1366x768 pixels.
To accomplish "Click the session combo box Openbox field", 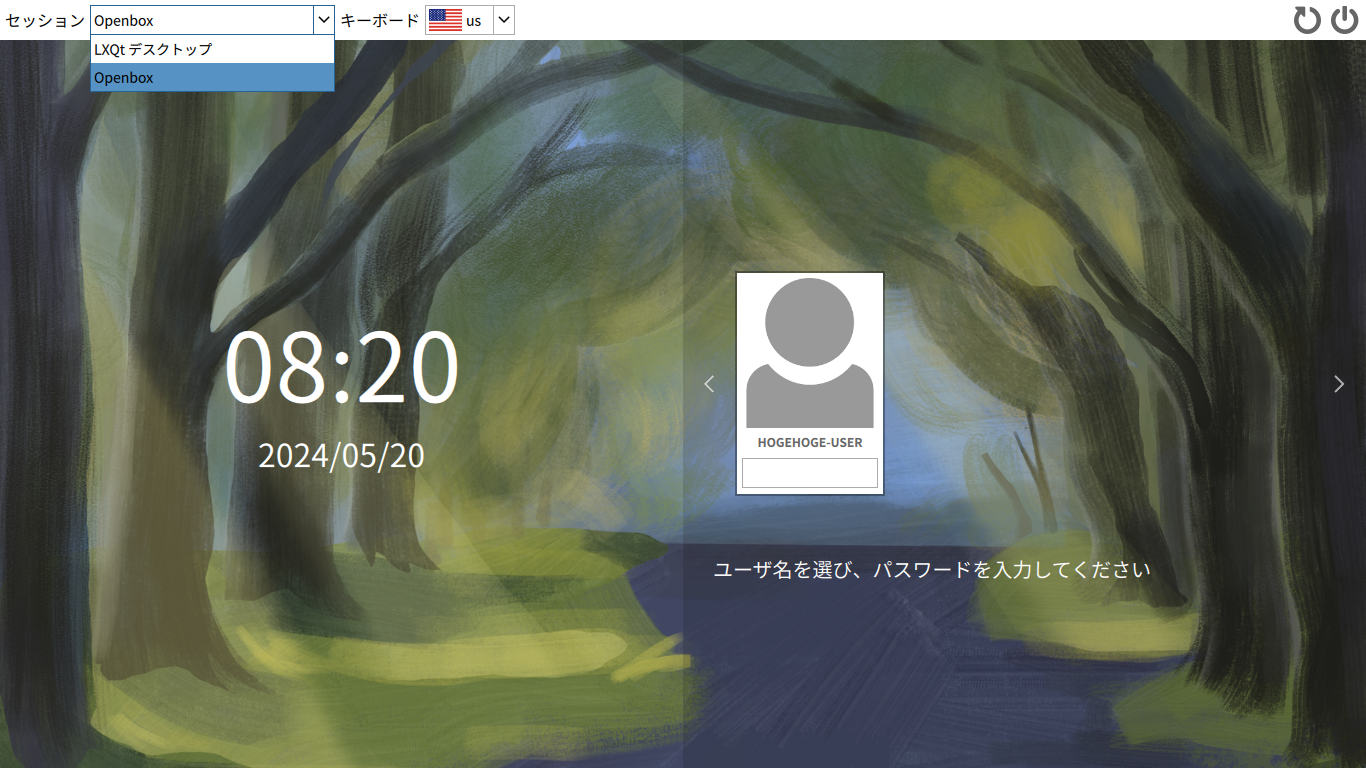I will (x=201, y=20).
